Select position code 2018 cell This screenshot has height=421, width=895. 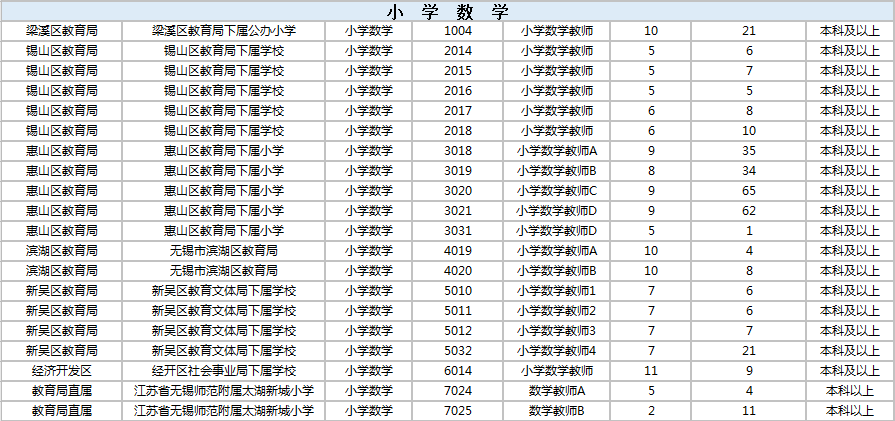tap(457, 131)
